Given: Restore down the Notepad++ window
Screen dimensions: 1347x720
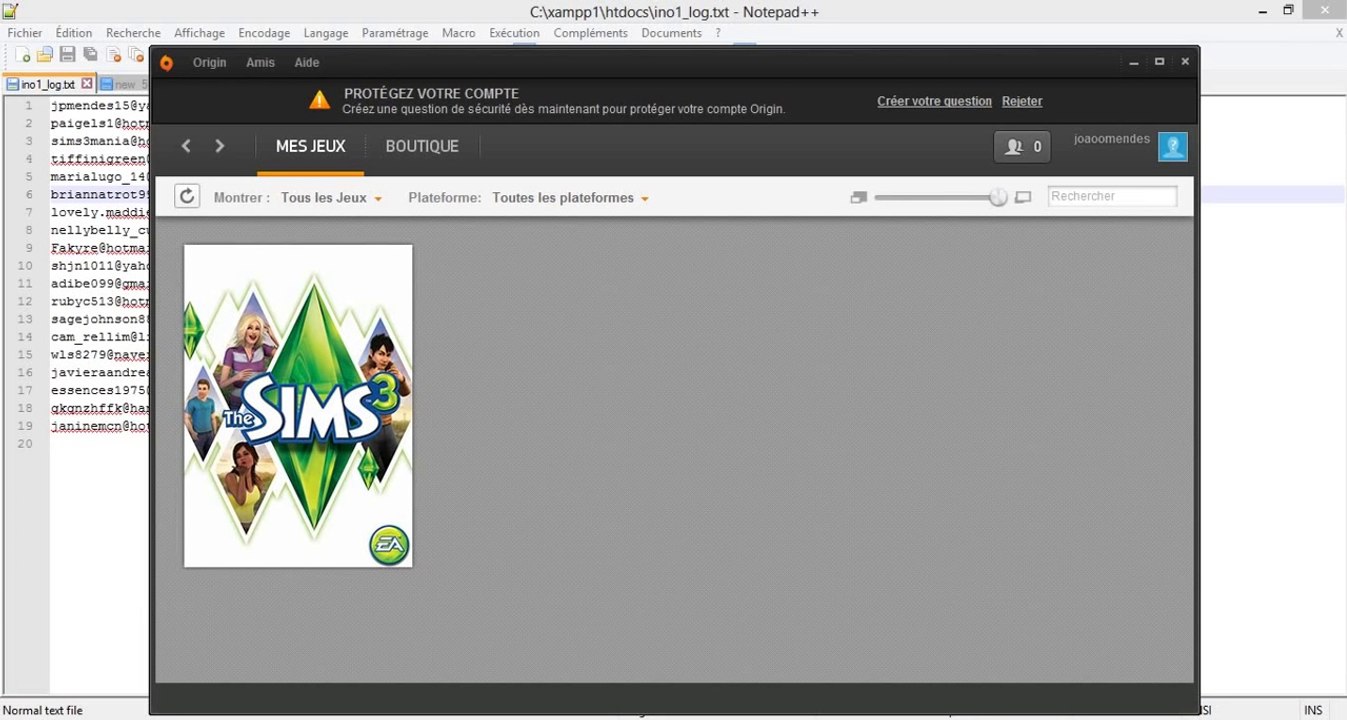Looking at the screenshot, I should click(1289, 10).
